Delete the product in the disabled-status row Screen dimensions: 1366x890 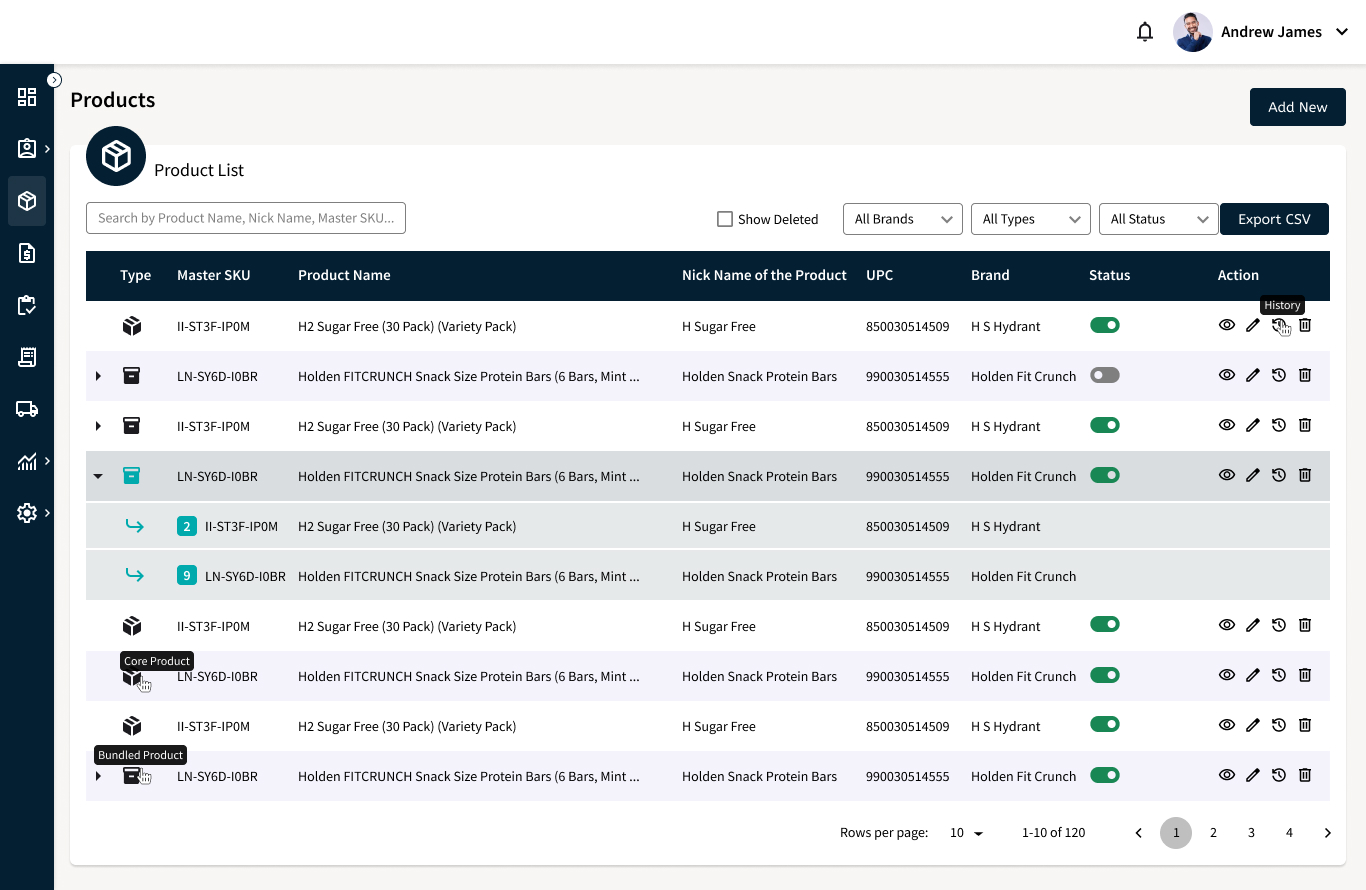pos(1305,375)
